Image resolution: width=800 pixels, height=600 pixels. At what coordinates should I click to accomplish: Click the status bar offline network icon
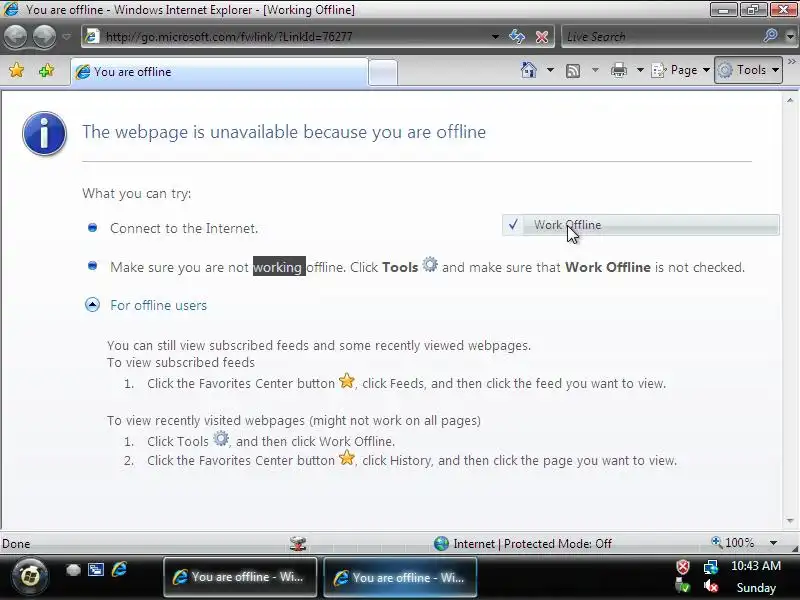pyautogui.click(x=298, y=544)
